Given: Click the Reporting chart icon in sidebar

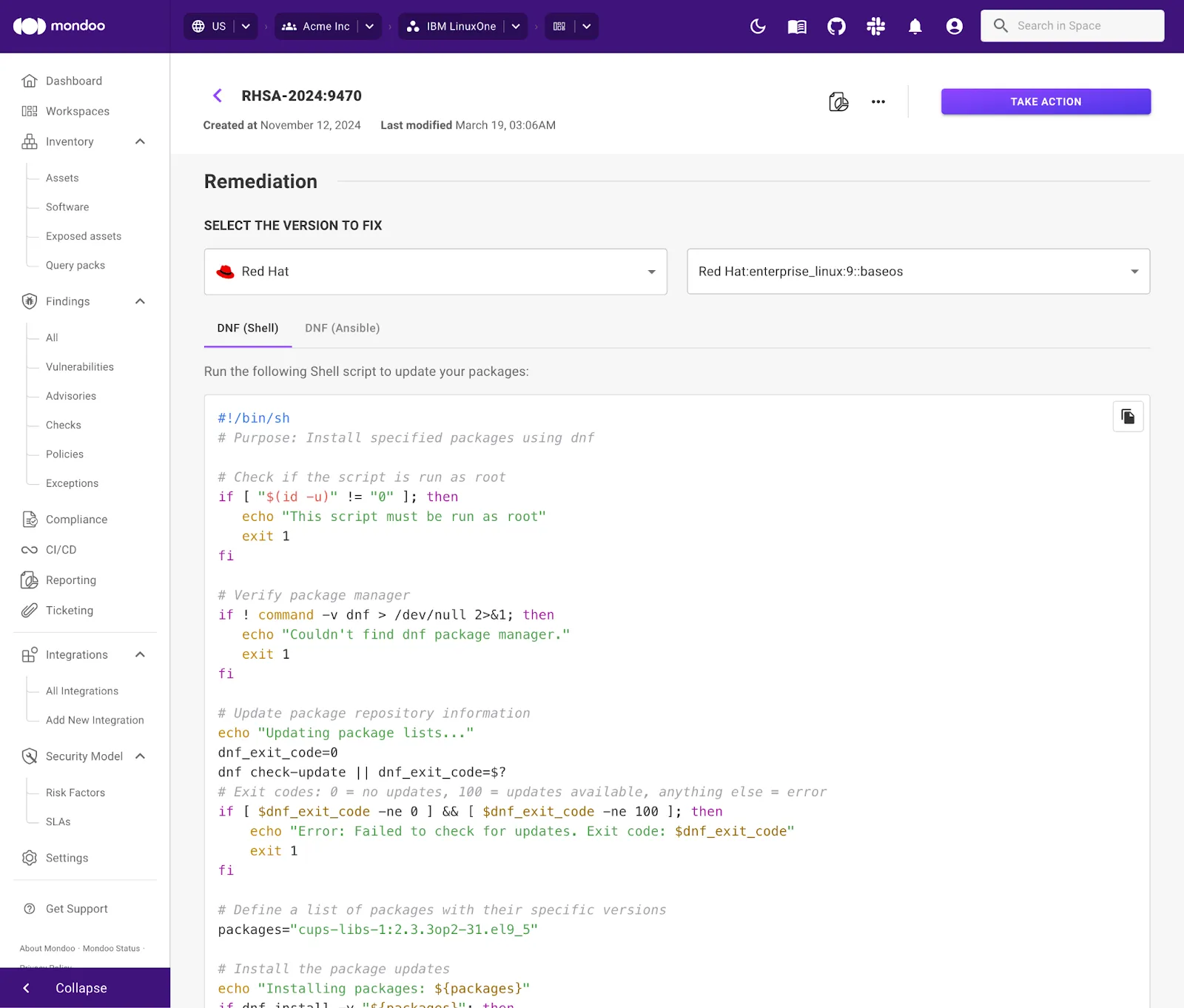Looking at the screenshot, I should (x=30, y=580).
